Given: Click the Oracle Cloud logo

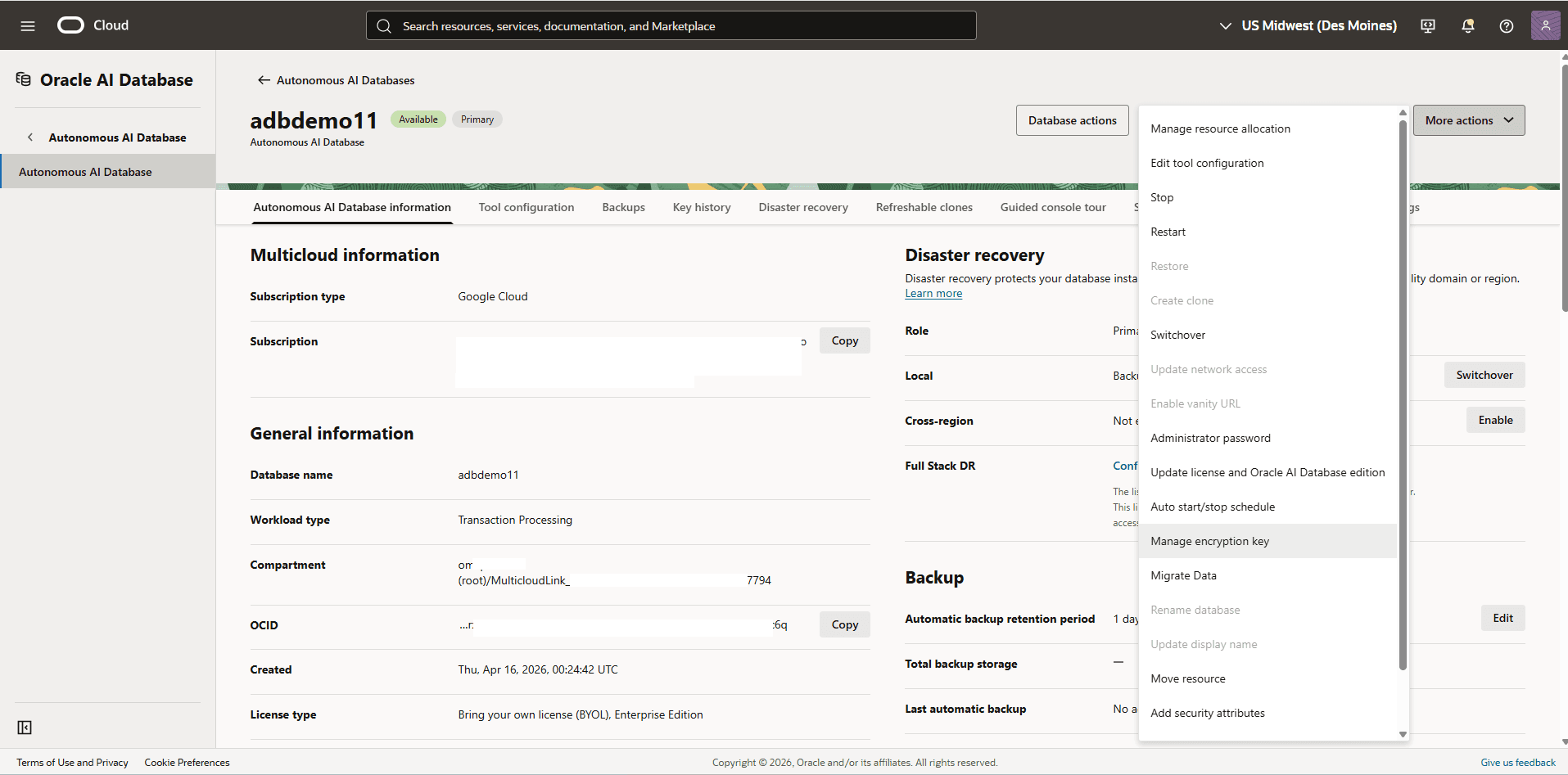Looking at the screenshot, I should coord(93,25).
